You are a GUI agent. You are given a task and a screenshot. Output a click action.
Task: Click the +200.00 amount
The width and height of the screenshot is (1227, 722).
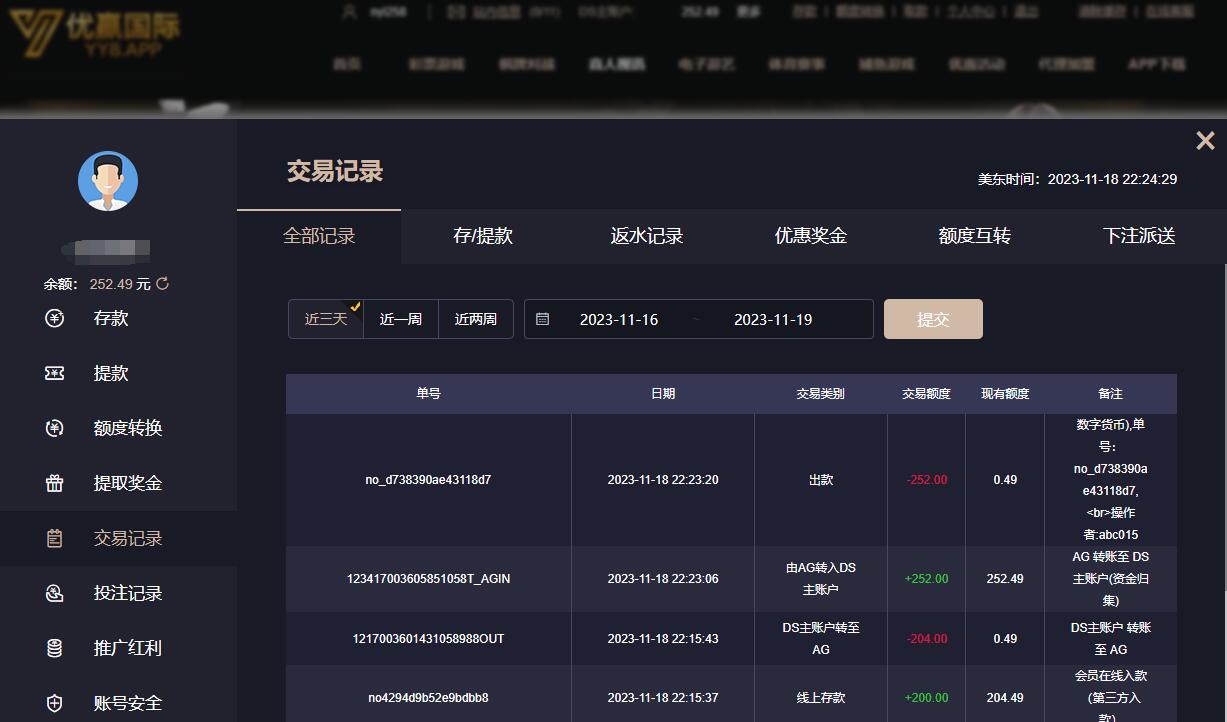point(926,698)
